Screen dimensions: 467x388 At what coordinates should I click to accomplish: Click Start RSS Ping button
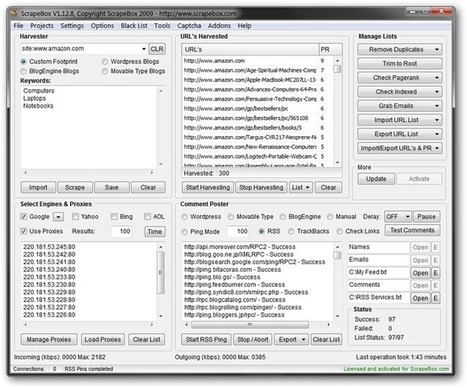pyautogui.click(x=206, y=339)
